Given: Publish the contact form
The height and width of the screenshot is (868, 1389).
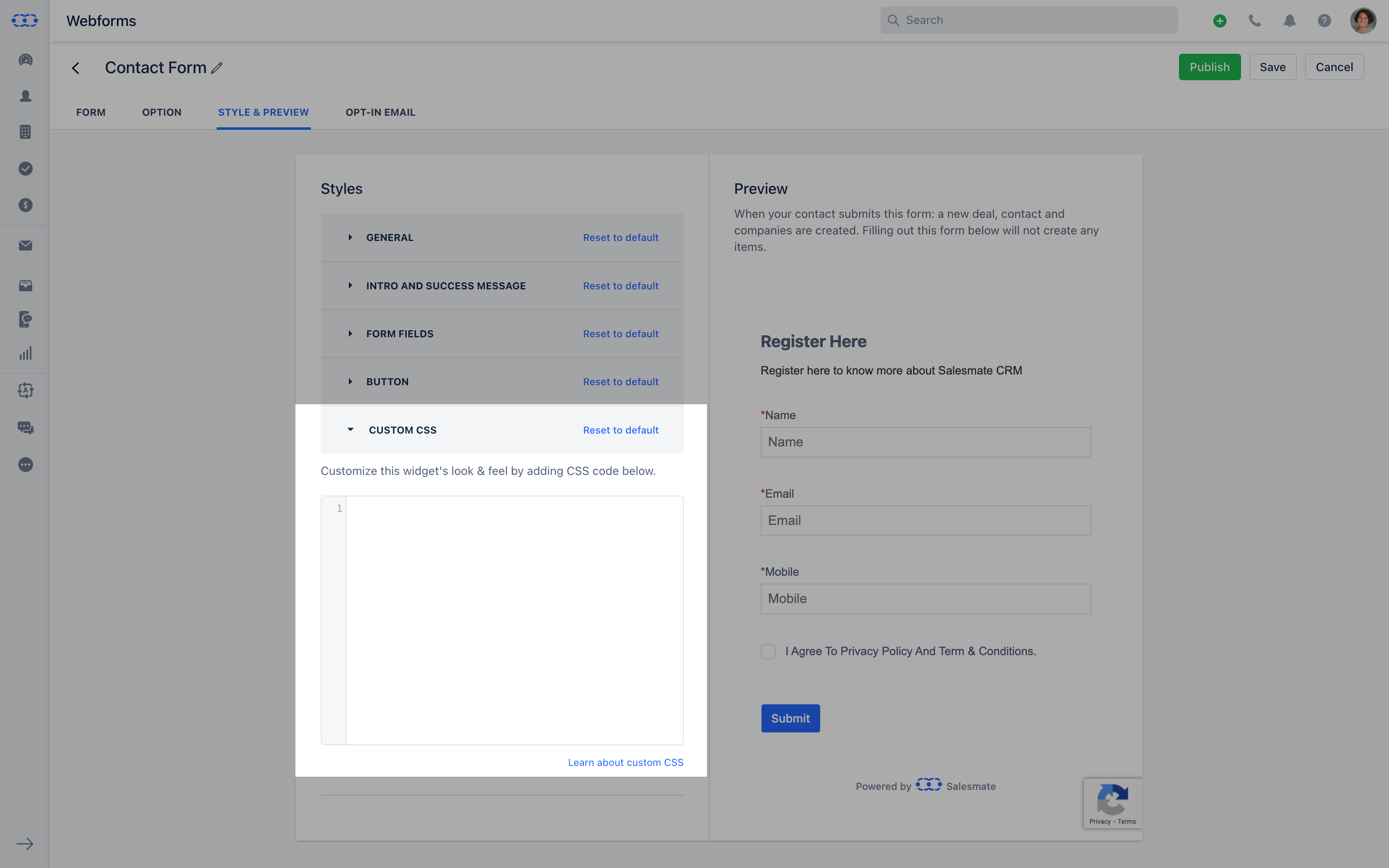Looking at the screenshot, I should [1209, 67].
